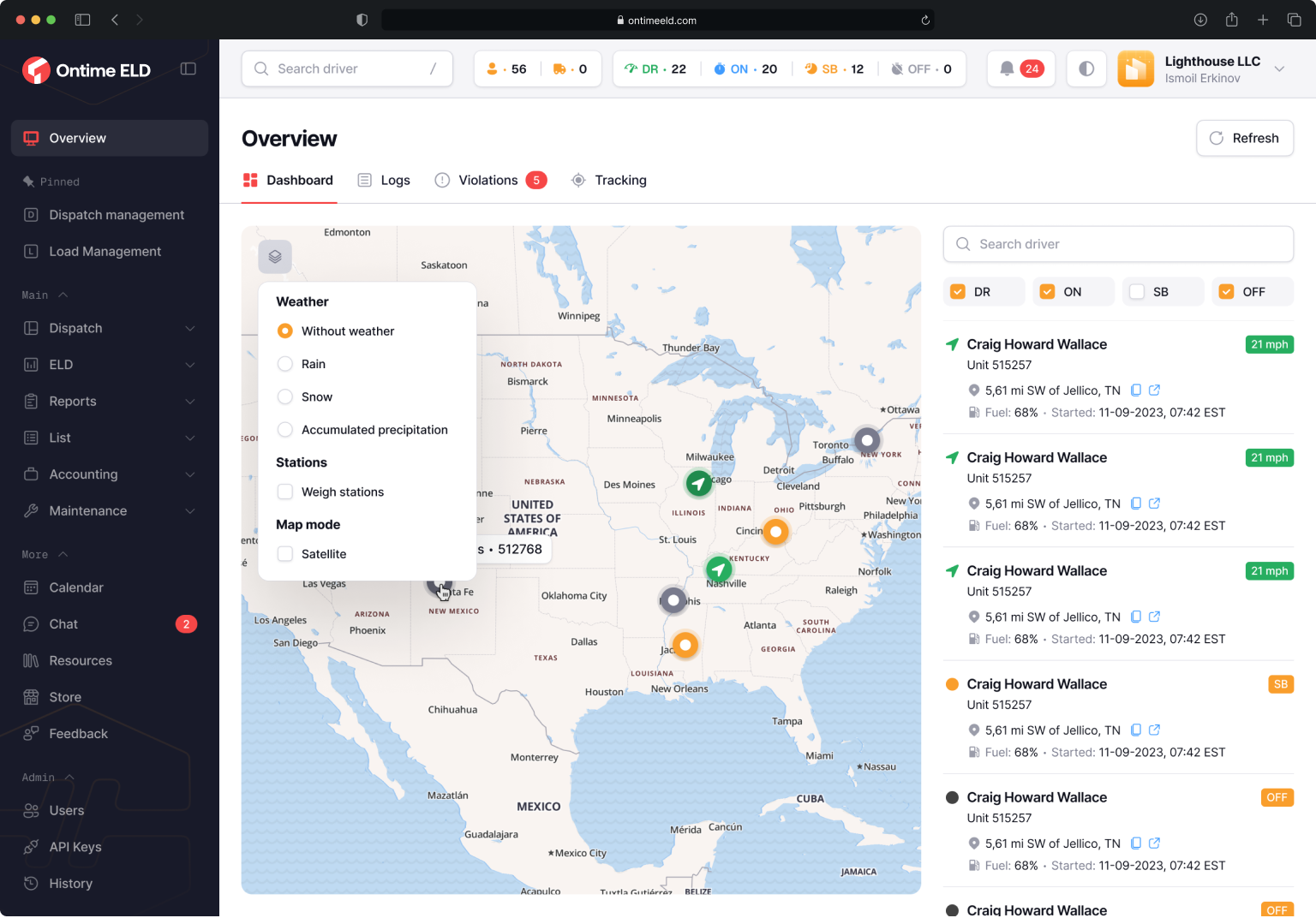Open Store in sidebar
Image resolution: width=1316 pixels, height=918 pixels.
coord(110,697)
